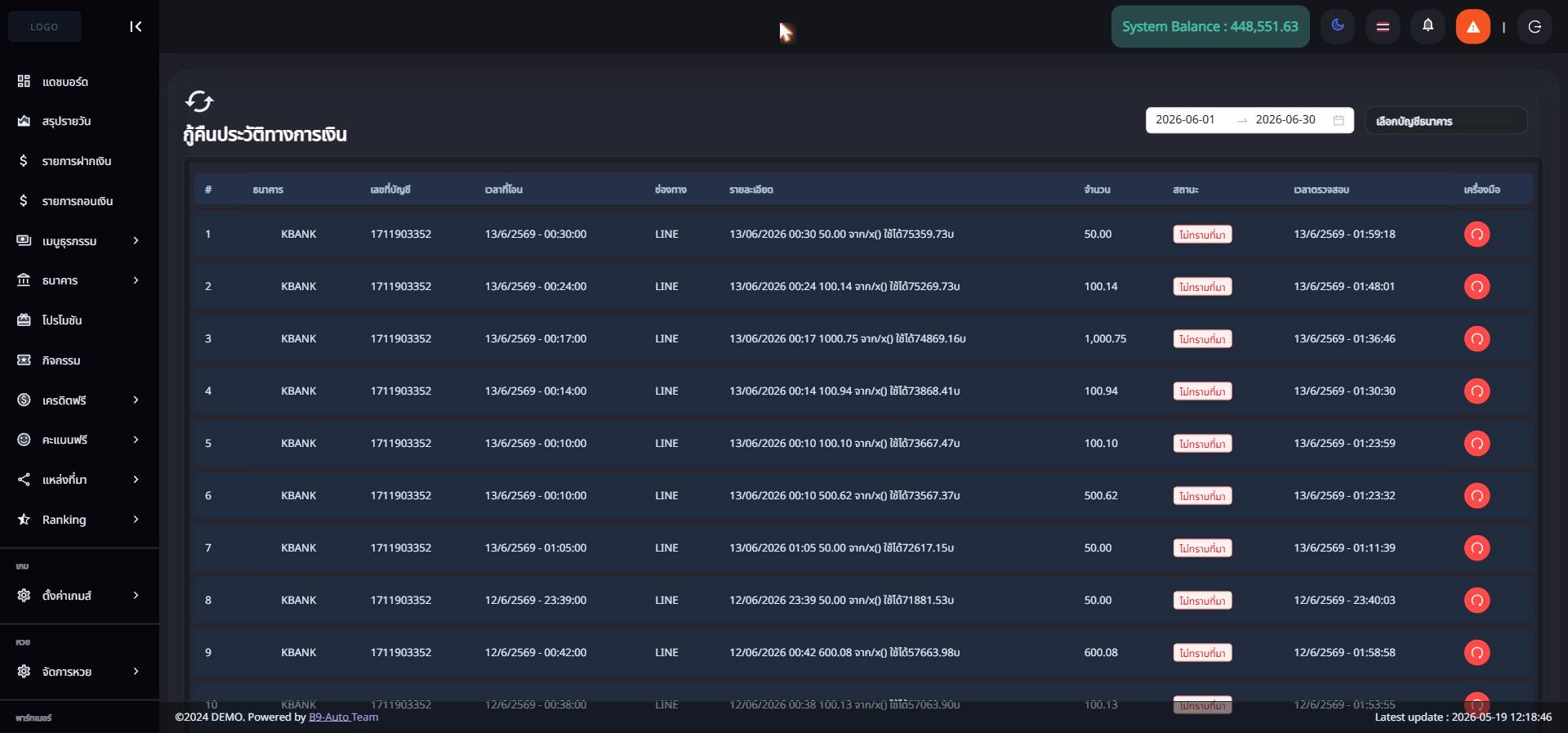
Task: Open the orange user avatar menu
Action: coord(1473,27)
